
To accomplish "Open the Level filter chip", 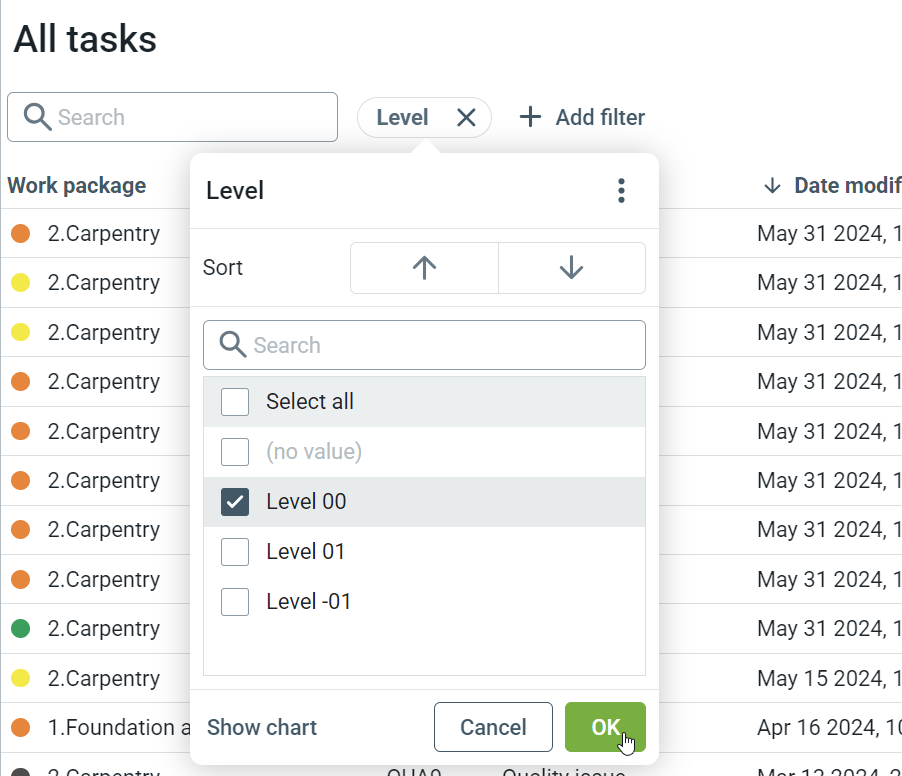I will point(402,118).
